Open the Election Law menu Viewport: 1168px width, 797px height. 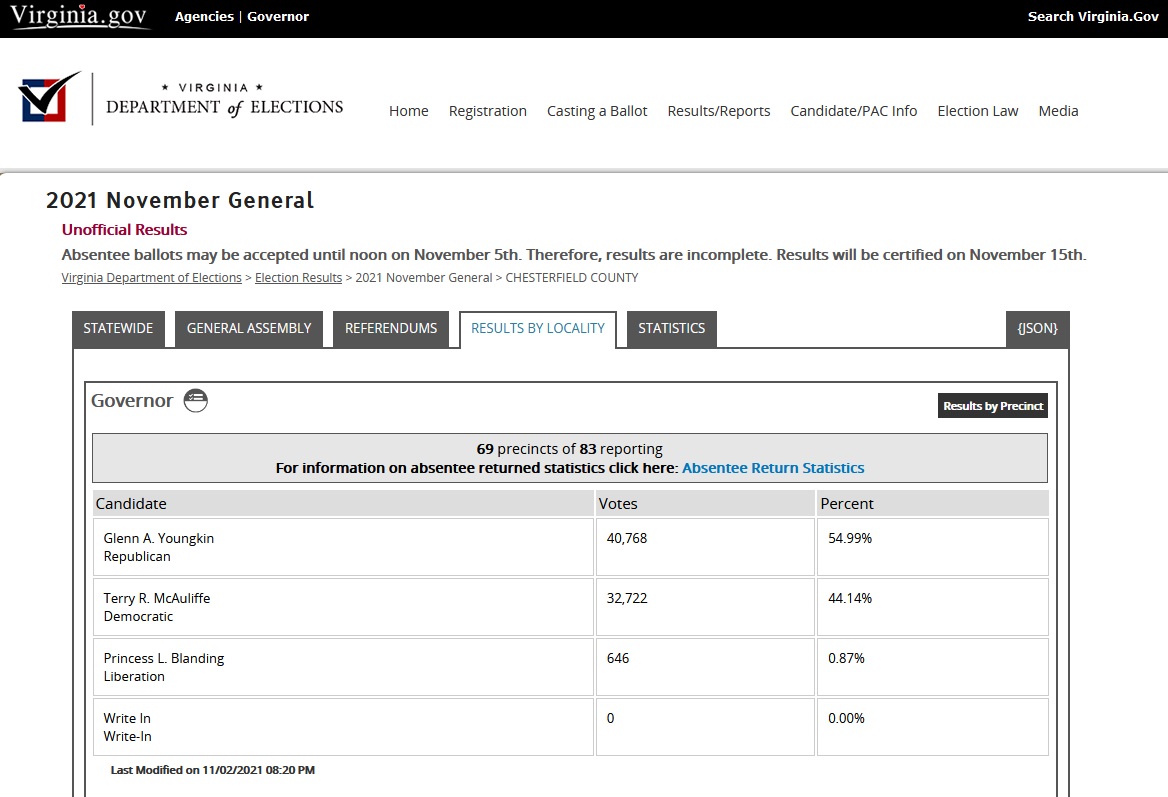click(x=977, y=111)
